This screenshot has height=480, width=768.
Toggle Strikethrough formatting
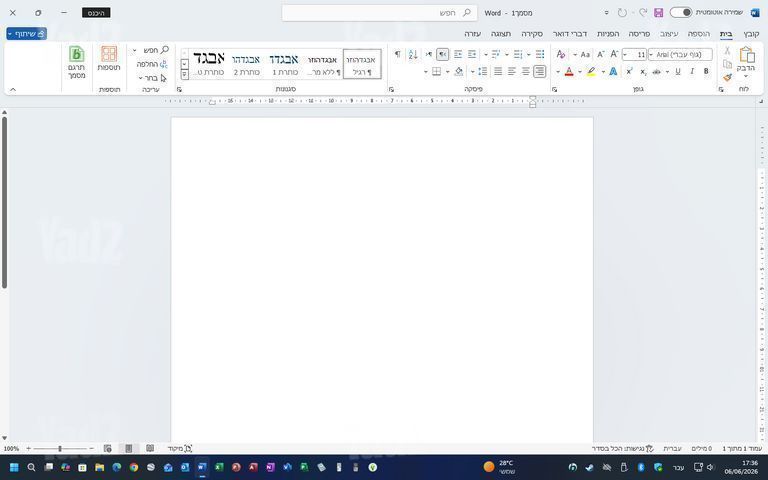click(656, 72)
